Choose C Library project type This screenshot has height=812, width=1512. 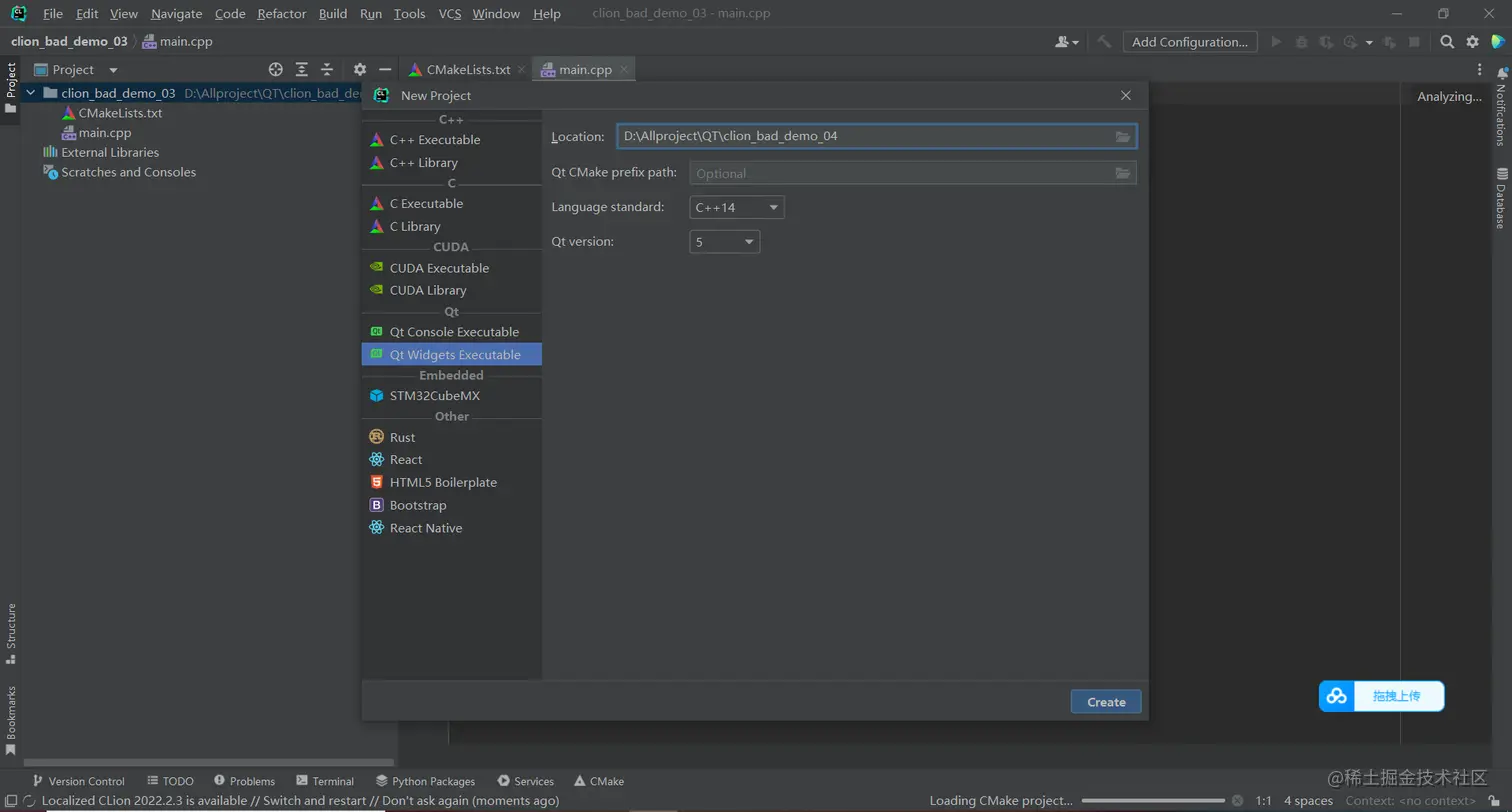point(451,227)
